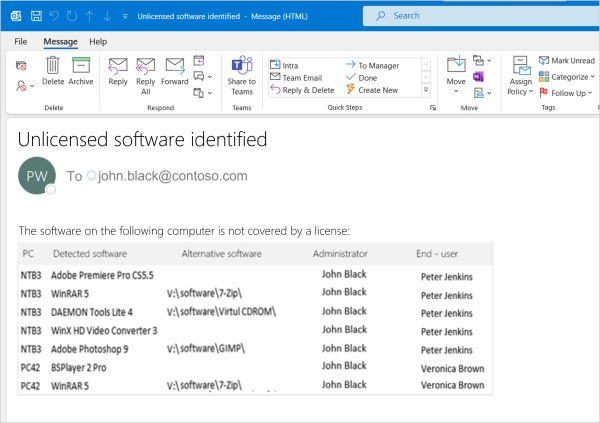Screen dimensions: 600x423
Task: Run the Intra quick step
Action: coord(284,65)
